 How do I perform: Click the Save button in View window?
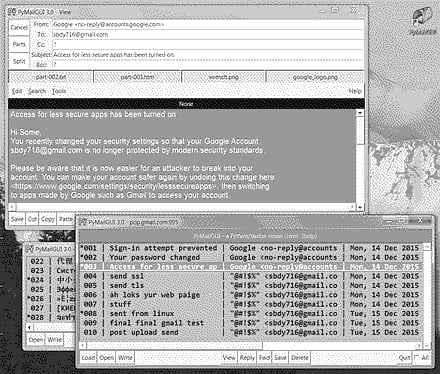pos(17,219)
